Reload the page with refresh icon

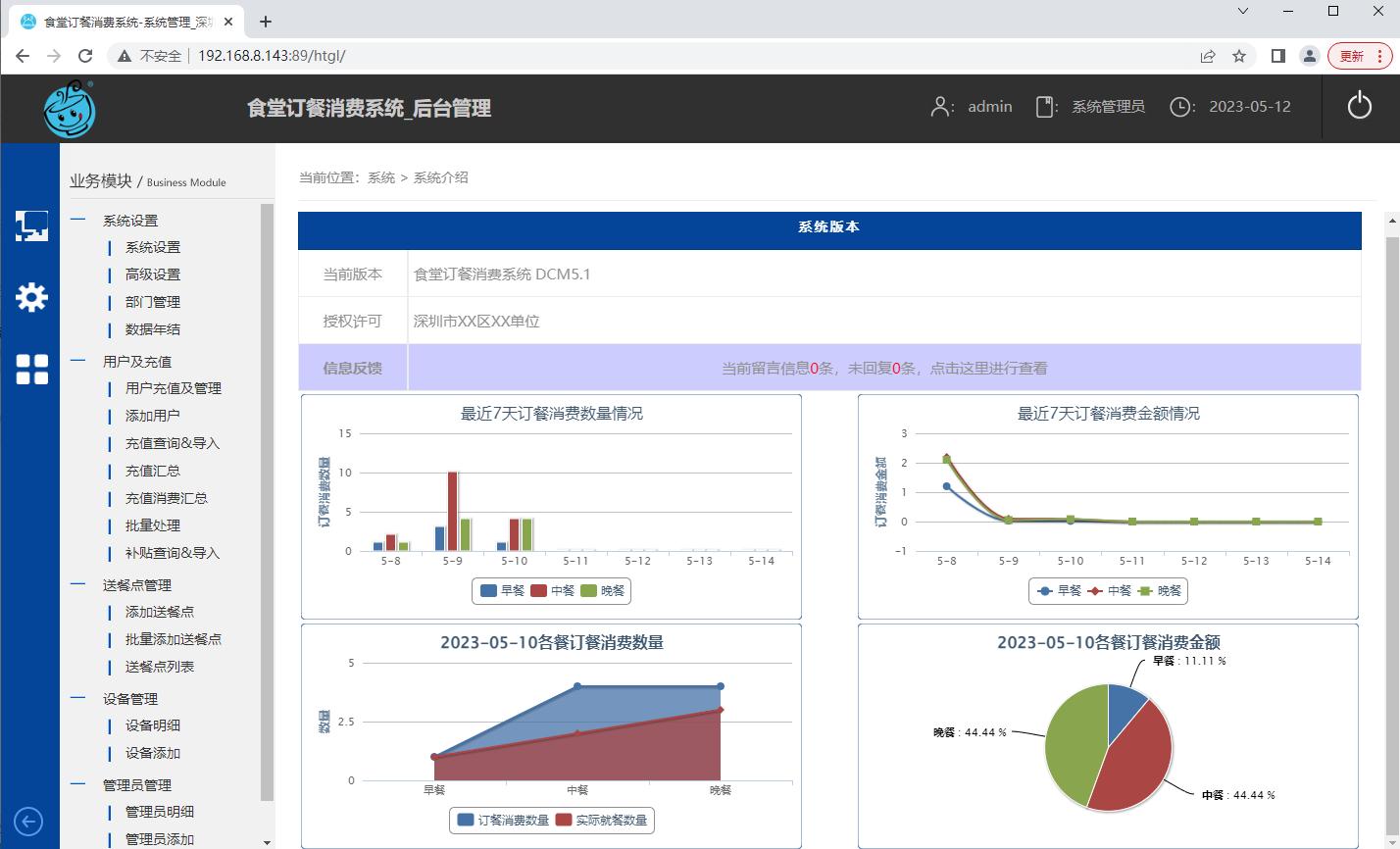coord(85,56)
